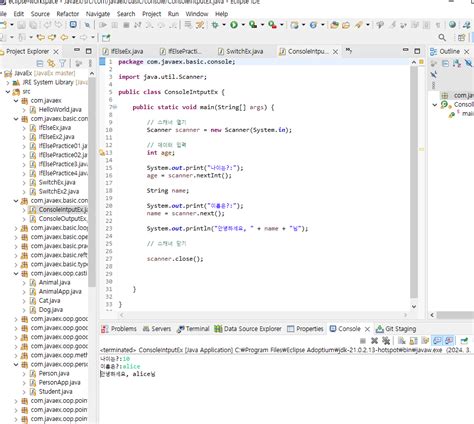This screenshot has height=424, width=474.
Task: Toggle Sort icon in Outline panel
Action: point(457,63)
